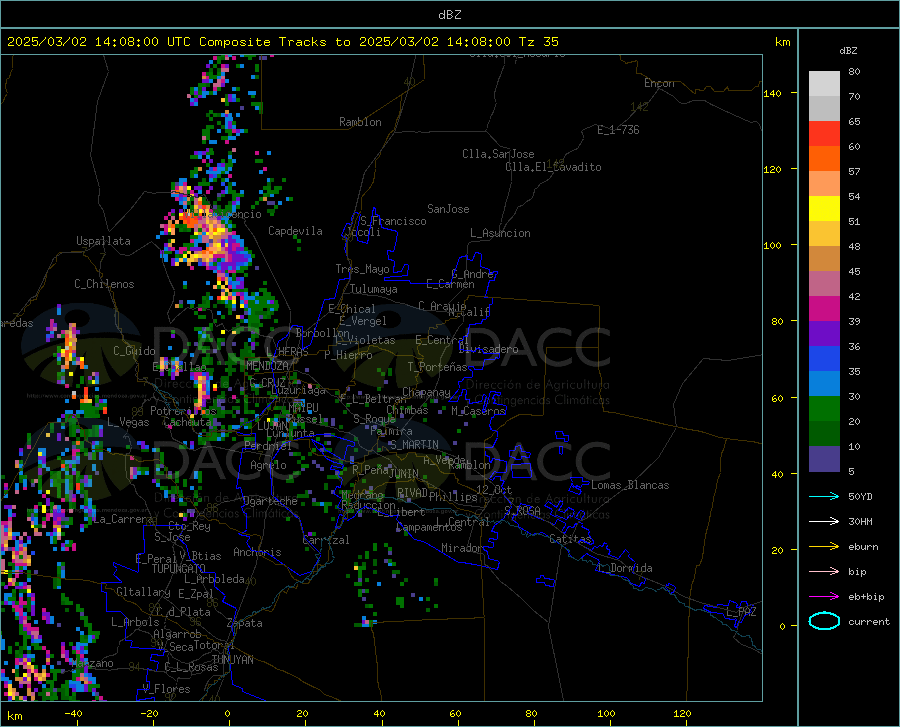The image size is (900, 727).
Task: Click the Divisadero map label
Action: tap(488, 349)
